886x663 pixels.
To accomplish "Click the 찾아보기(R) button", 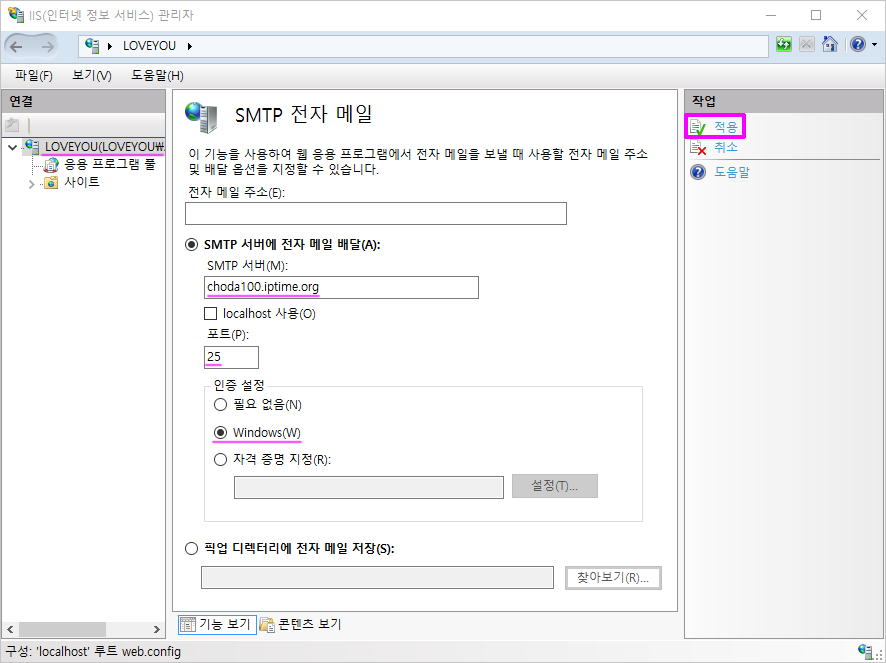I will pyautogui.click(x=612, y=577).
